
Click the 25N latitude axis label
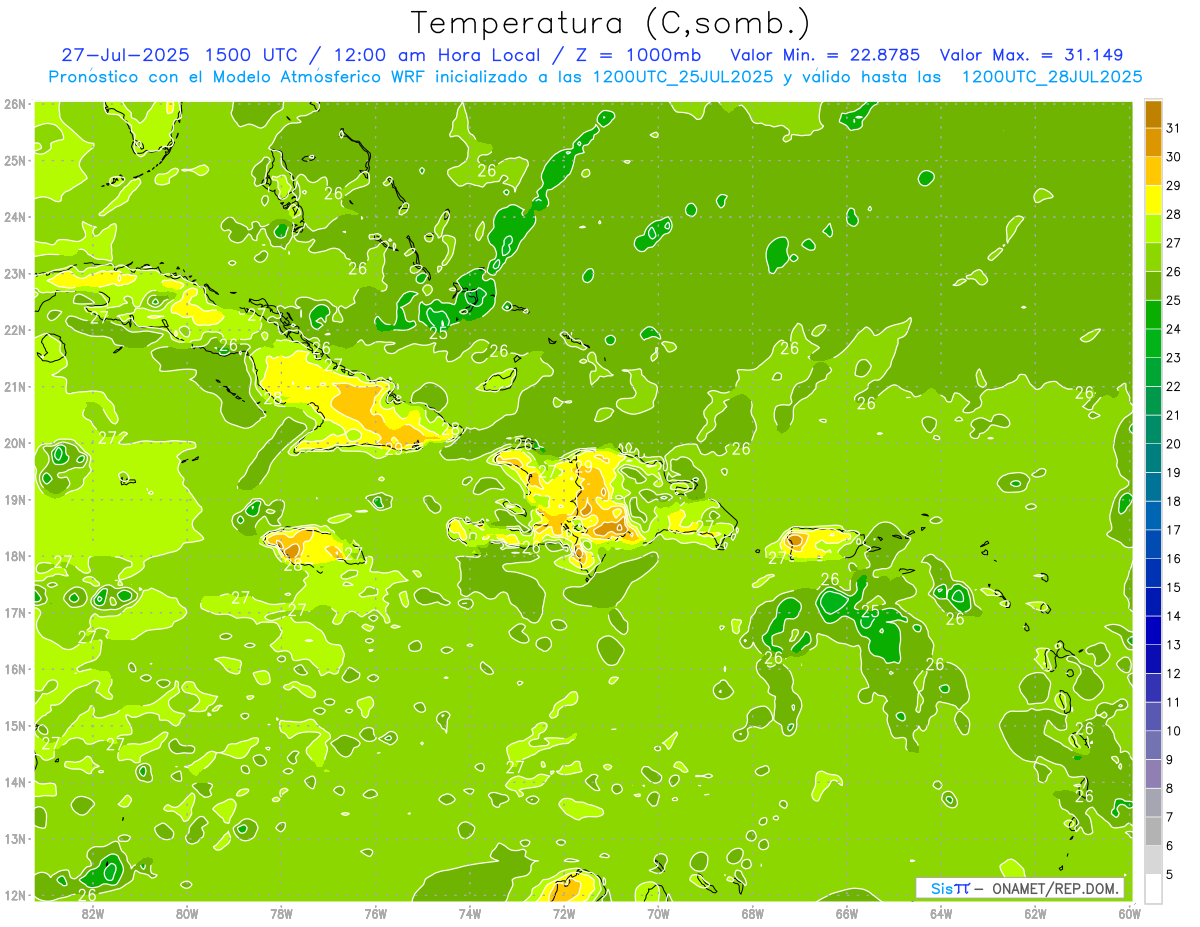15,161
